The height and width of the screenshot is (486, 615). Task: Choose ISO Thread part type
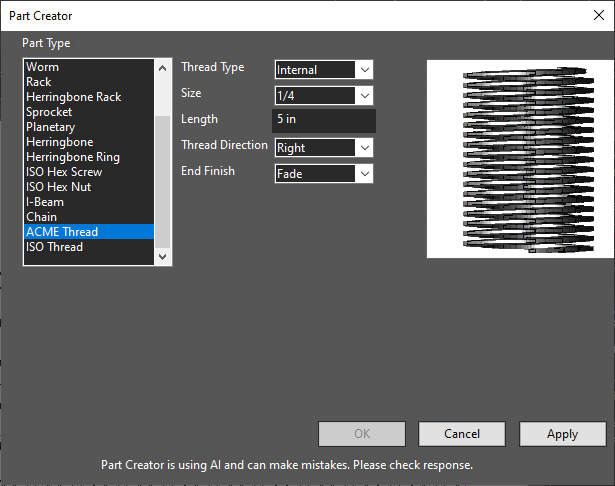pyautogui.click(x=89, y=247)
